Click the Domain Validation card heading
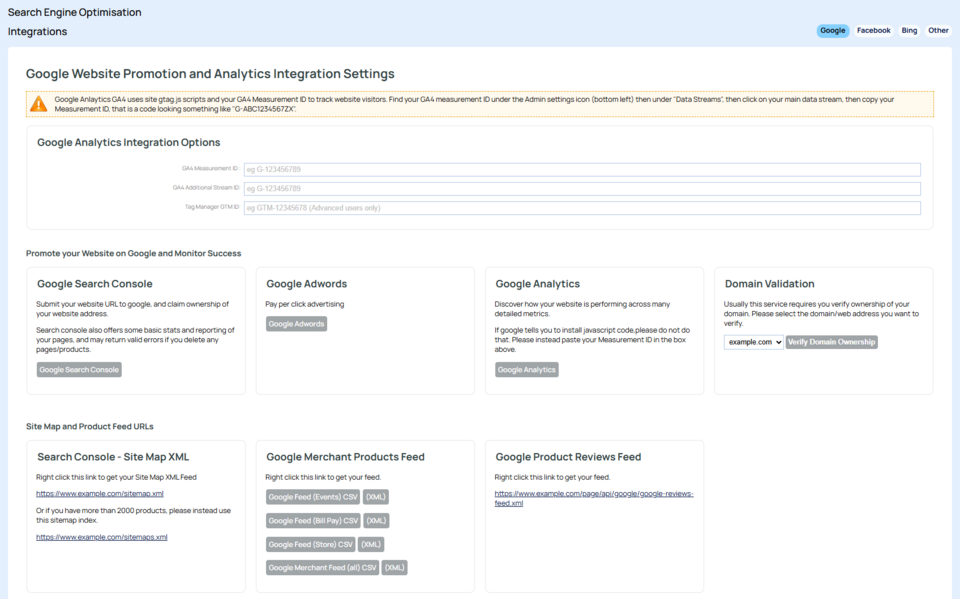The height and width of the screenshot is (599, 960). point(770,284)
